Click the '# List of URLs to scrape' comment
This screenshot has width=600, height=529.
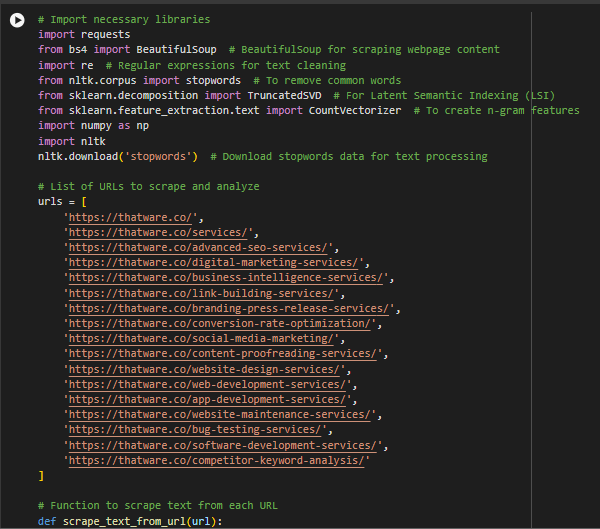[148, 186]
